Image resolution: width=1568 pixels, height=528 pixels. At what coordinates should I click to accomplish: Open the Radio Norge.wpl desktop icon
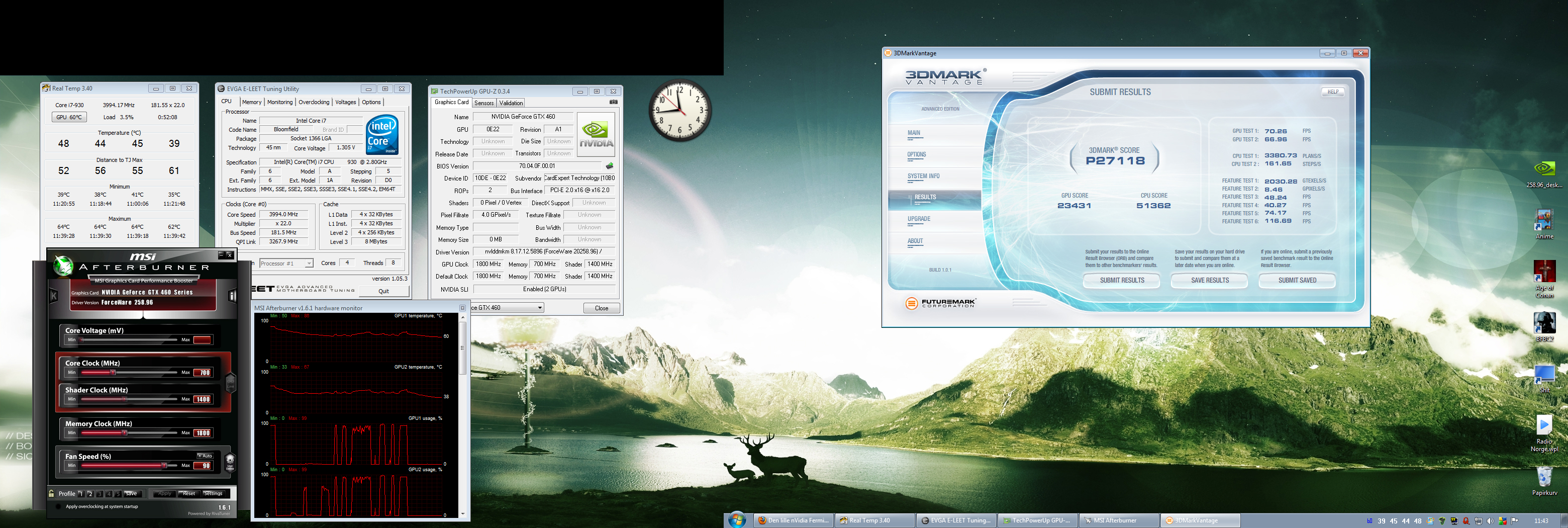point(1544,433)
